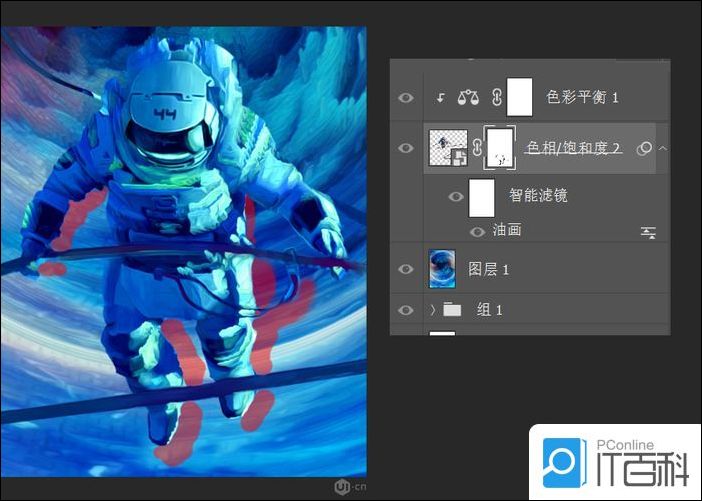Image resolution: width=702 pixels, height=501 pixels.
Task: Toggle visibility of 组 1 group
Action: click(x=406, y=310)
